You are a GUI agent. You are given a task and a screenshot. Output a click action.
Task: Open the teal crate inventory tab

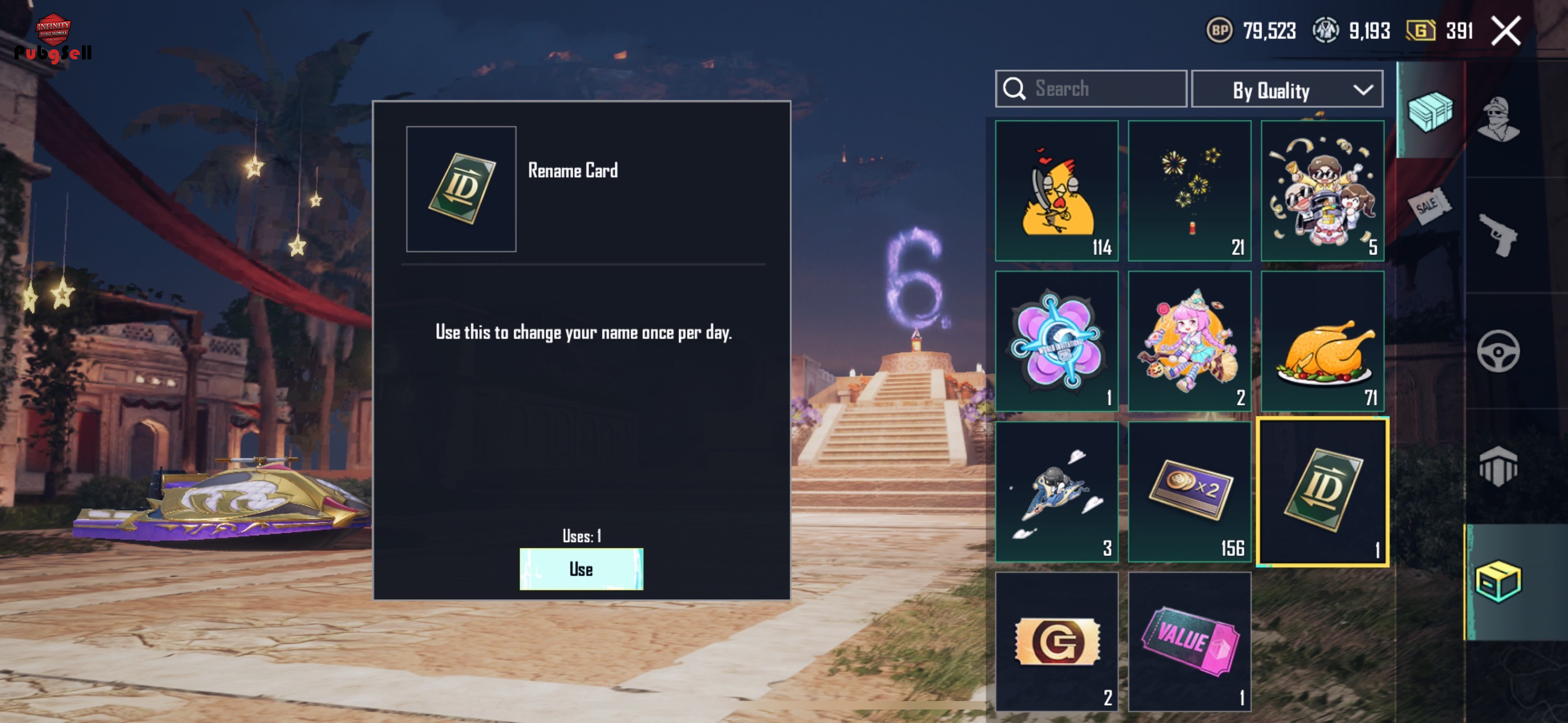[x=1431, y=111]
